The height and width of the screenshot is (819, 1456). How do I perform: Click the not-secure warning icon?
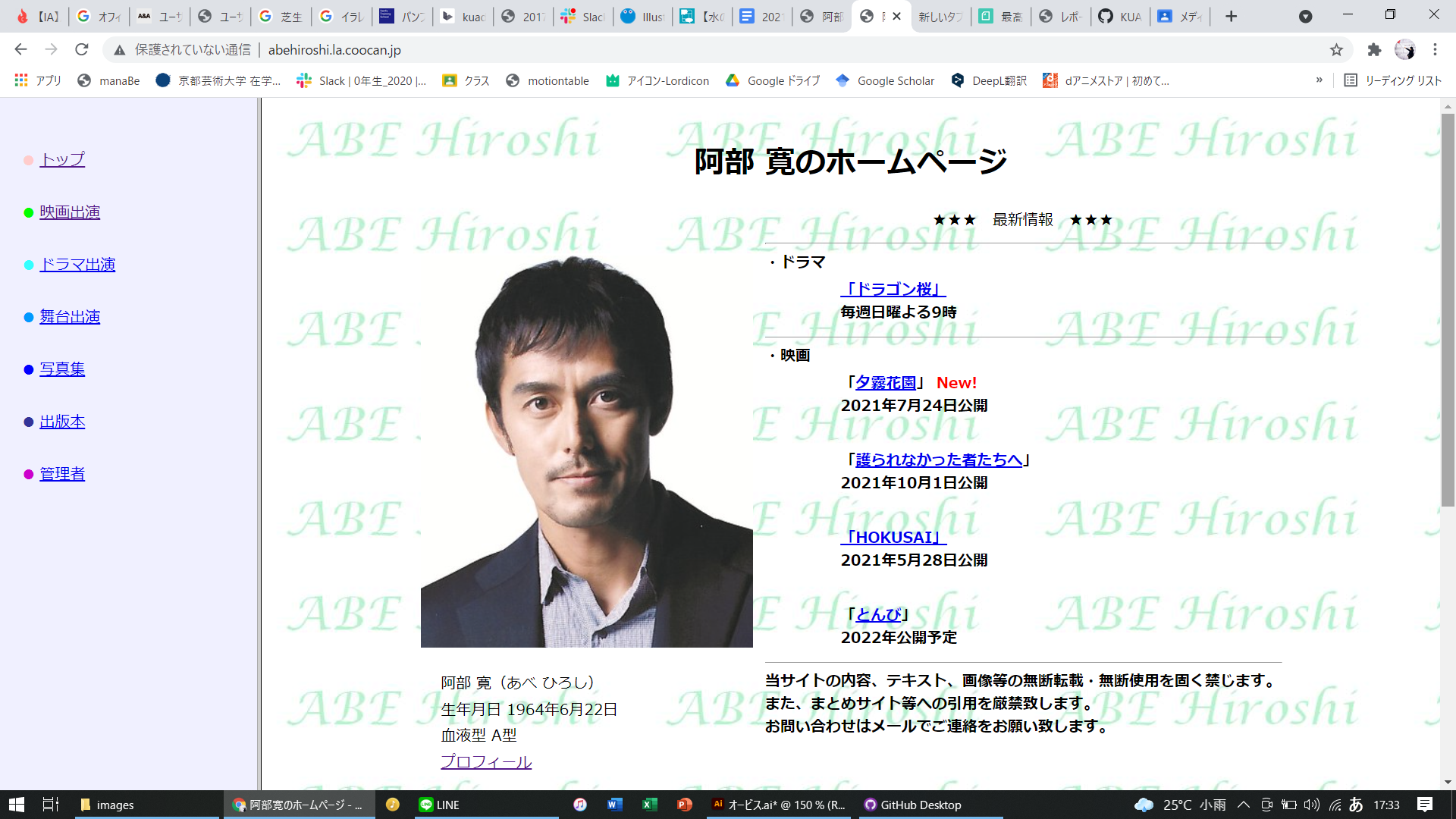click(120, 50)
